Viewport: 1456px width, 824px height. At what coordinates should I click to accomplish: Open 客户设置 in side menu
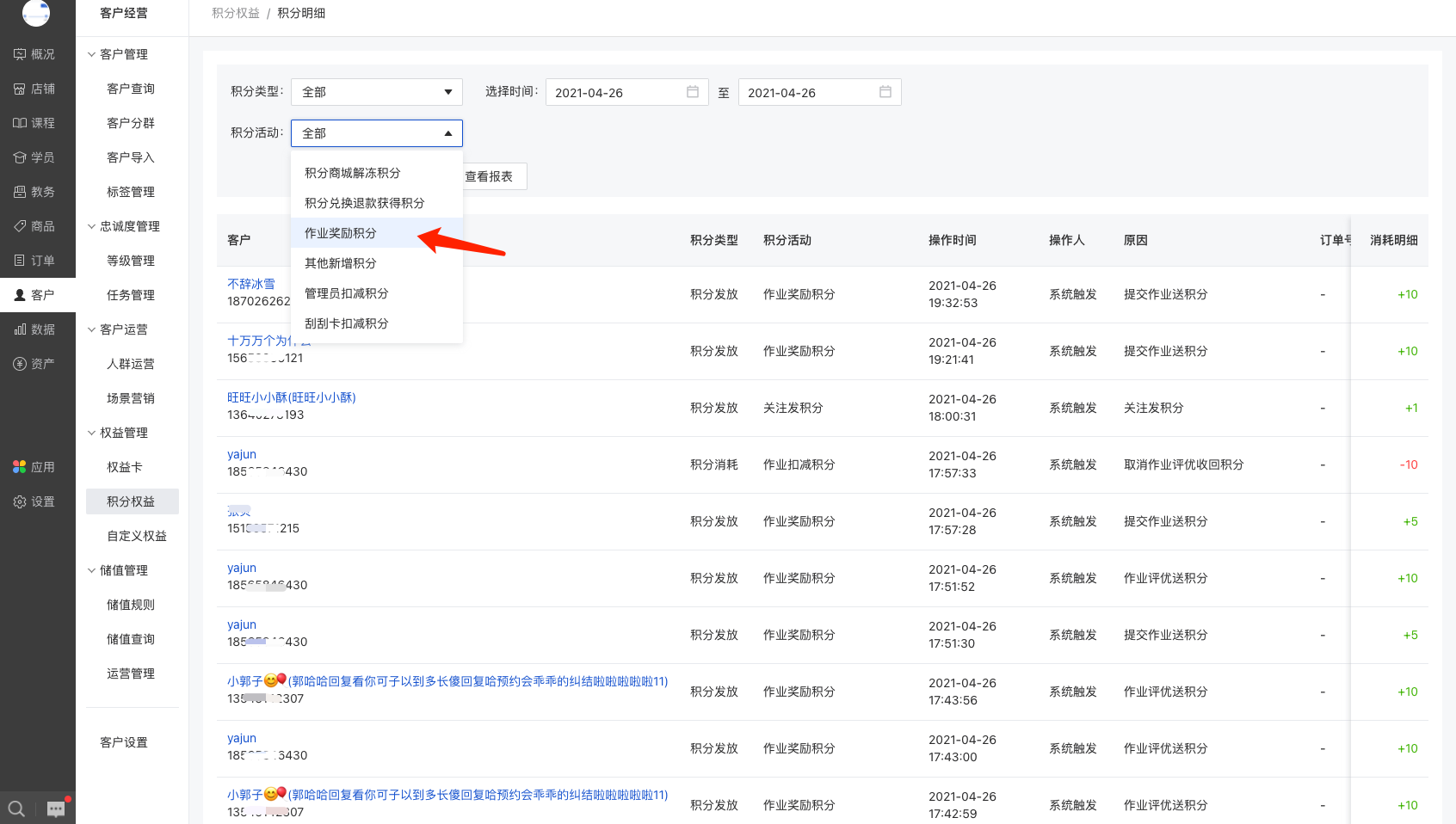point(124,742)
